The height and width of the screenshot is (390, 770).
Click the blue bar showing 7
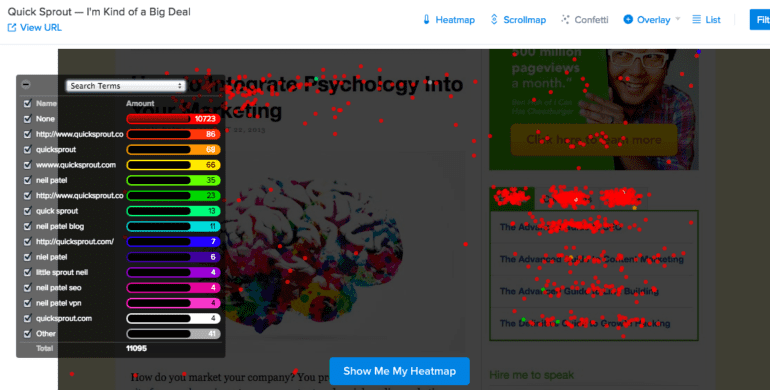[x=173, y=242]
